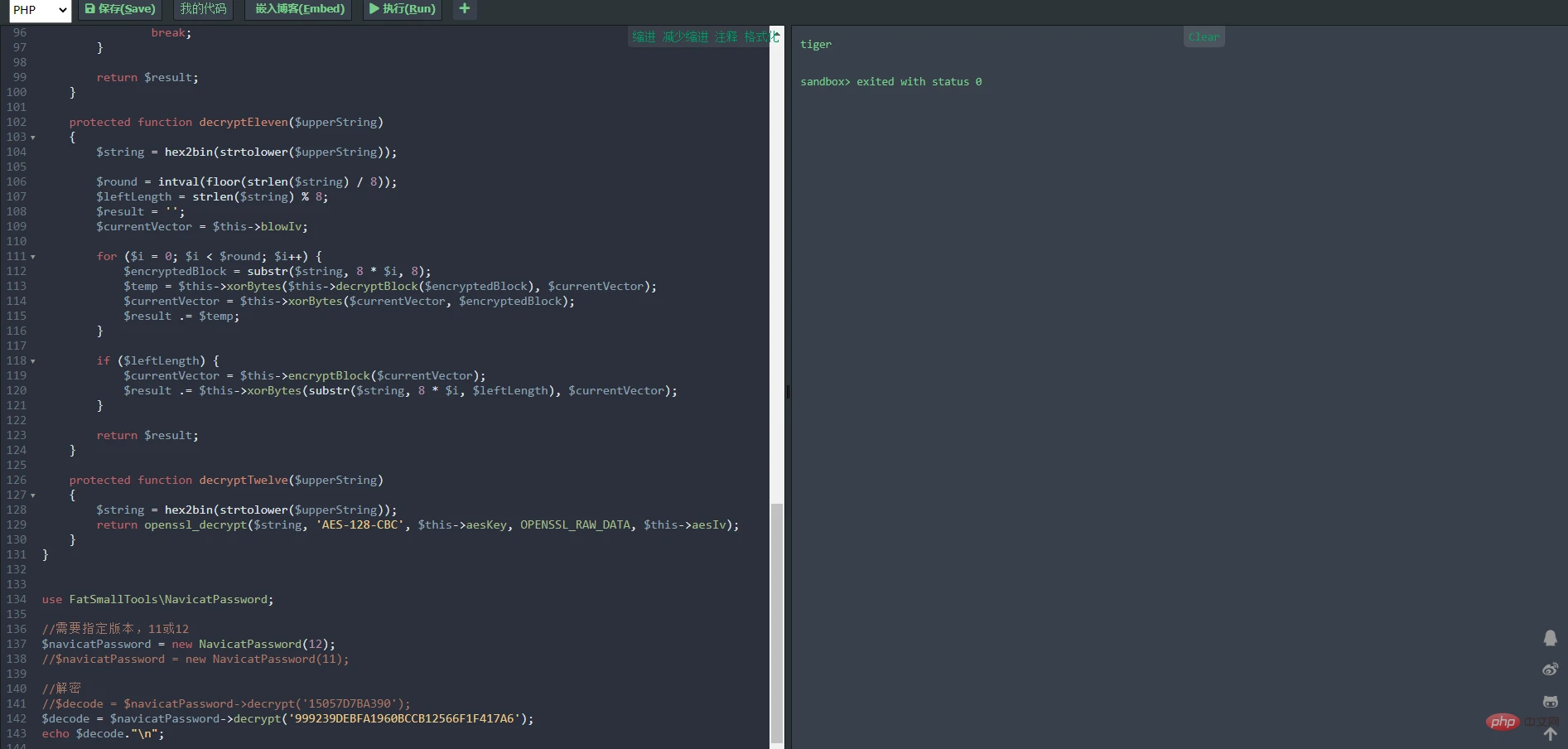Screen dimensions: 1568x749
Task: Collapse the if-block fold at line 118
Action: [32, 361]
